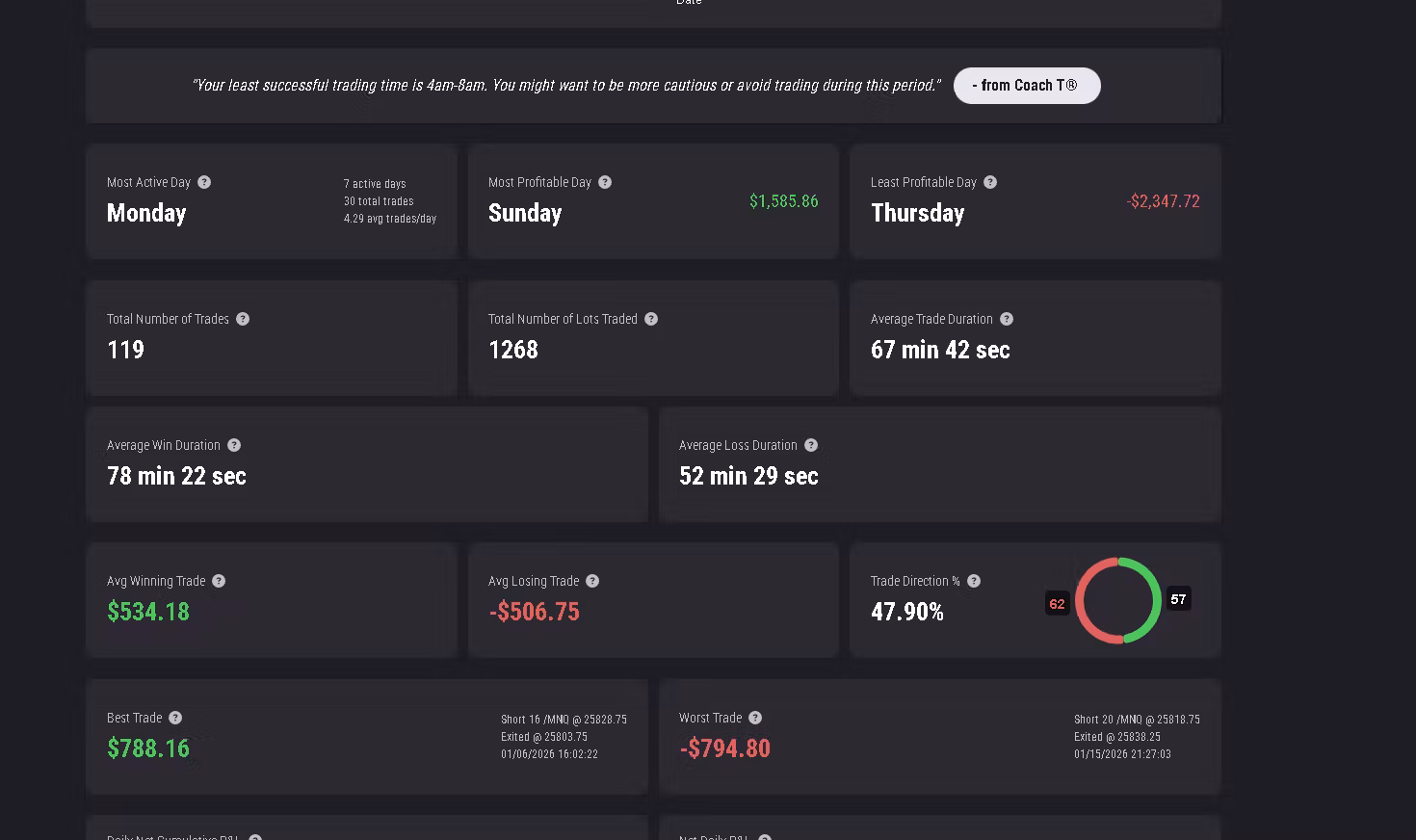Select the 57 badge beside donut chart

pos(1178,599)
